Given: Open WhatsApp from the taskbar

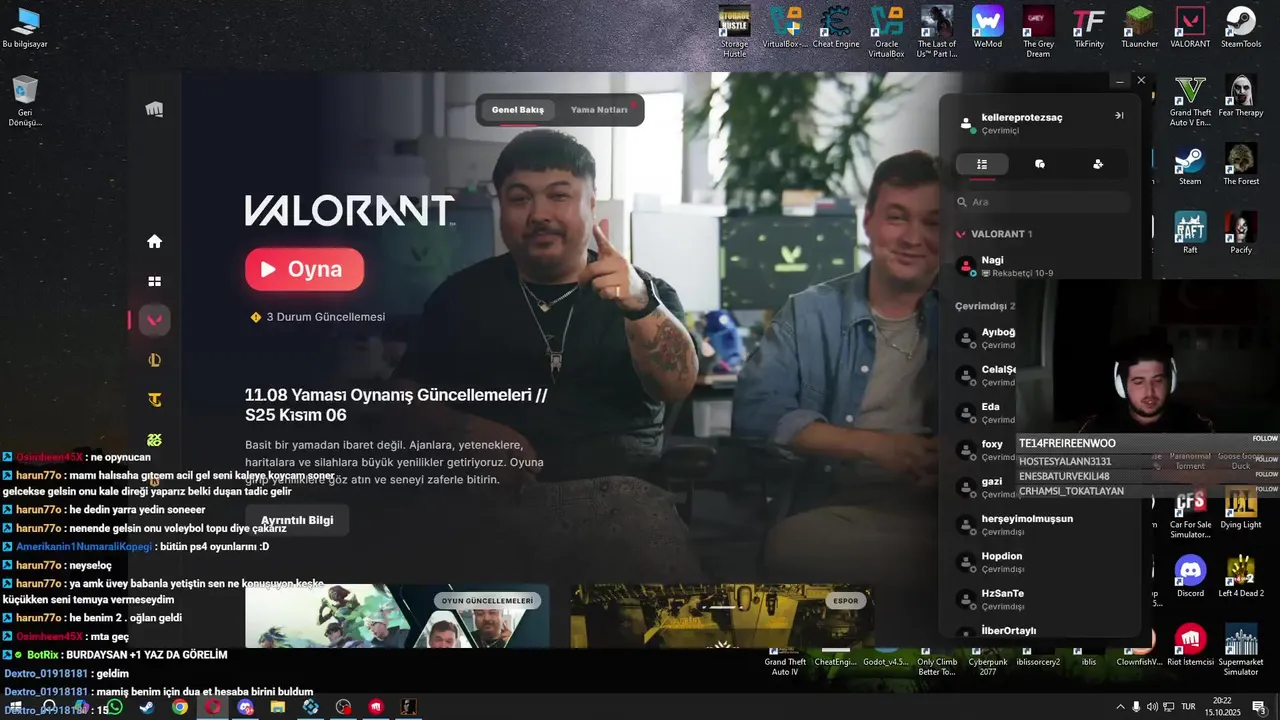Looking at the screenshot, I should point(115,707).
